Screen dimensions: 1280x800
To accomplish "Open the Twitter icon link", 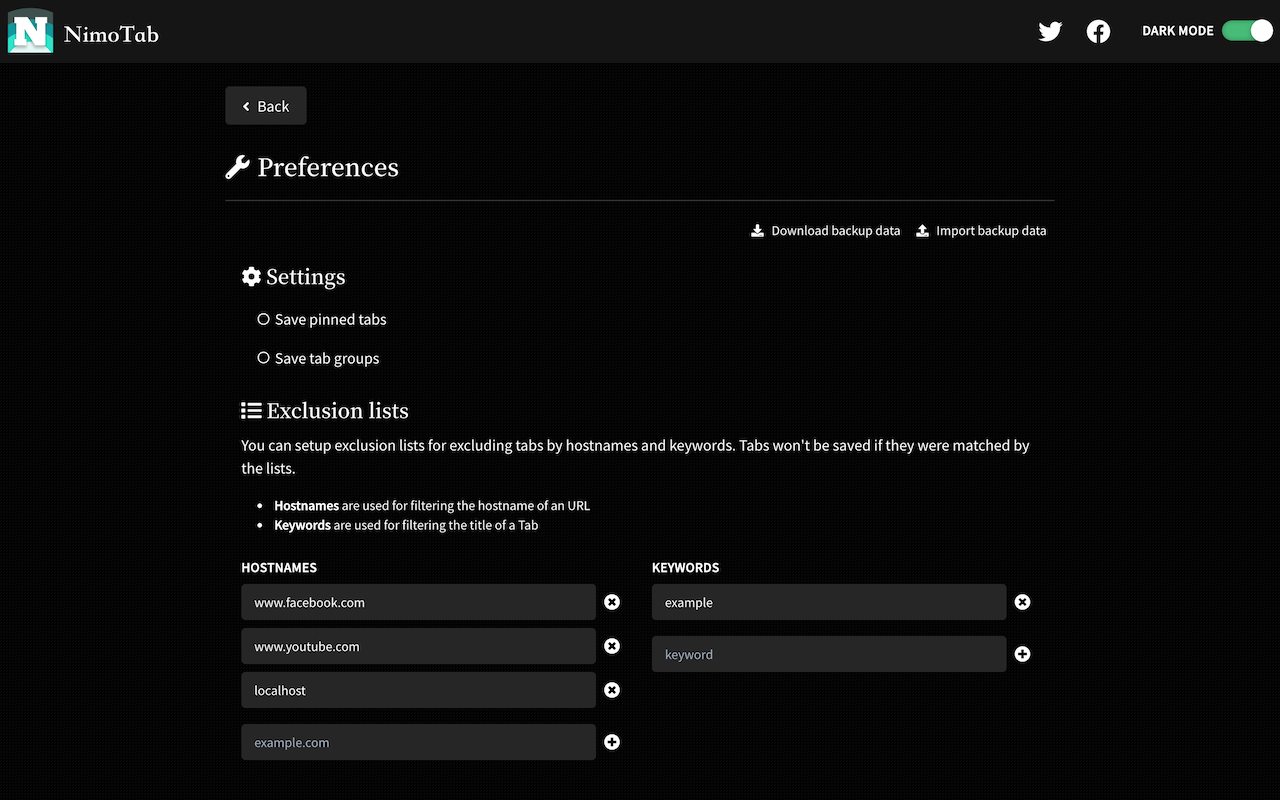I will (x=1050, y=32).
